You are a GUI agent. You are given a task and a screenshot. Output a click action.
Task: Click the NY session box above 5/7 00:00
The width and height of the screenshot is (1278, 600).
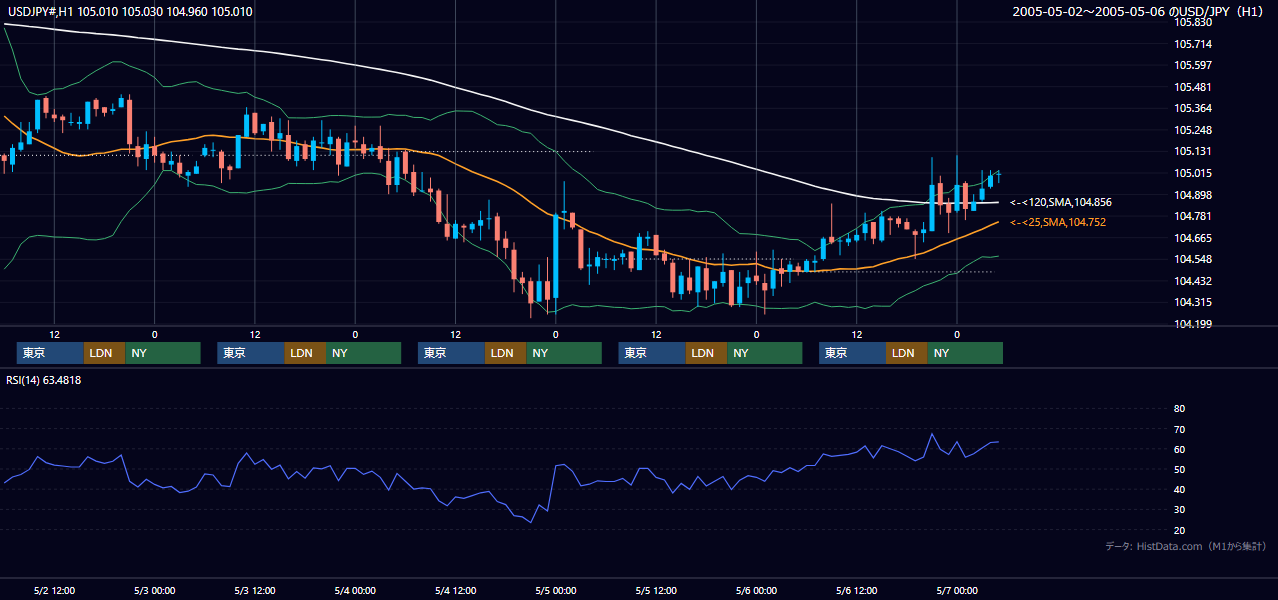(965, 353)
